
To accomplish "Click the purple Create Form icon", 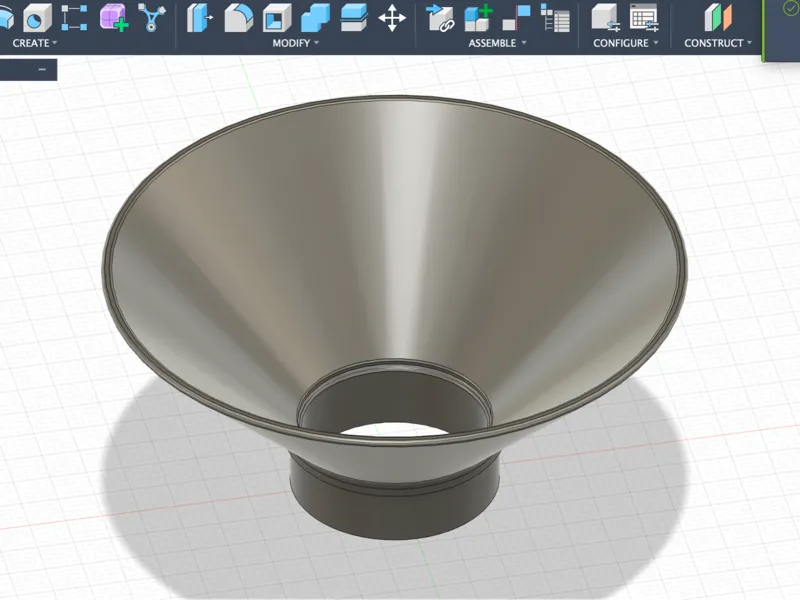I will (x=113, y=17).
